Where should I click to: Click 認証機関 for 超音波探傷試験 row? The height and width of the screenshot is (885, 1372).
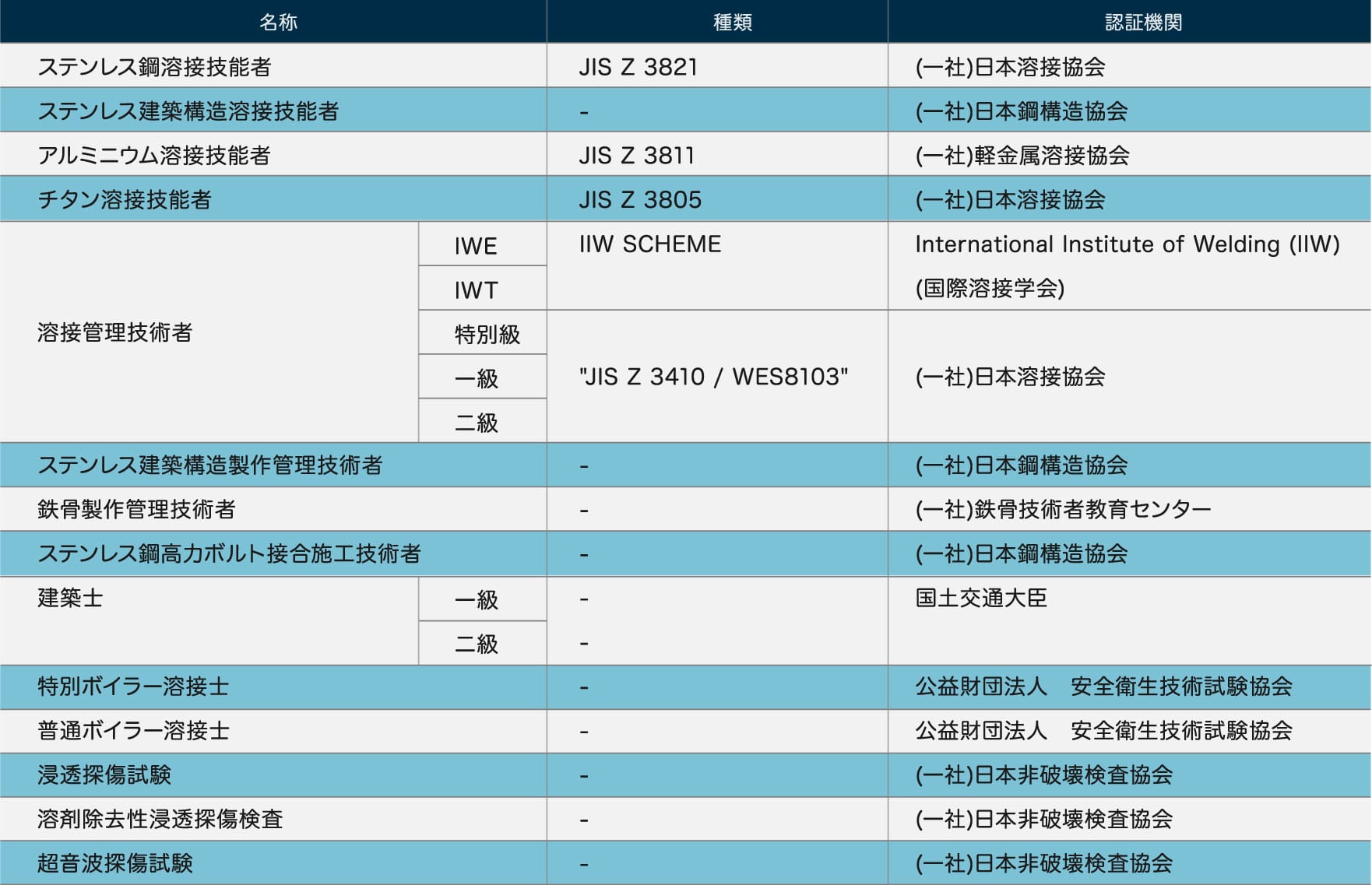click(x=1130, y=863)
